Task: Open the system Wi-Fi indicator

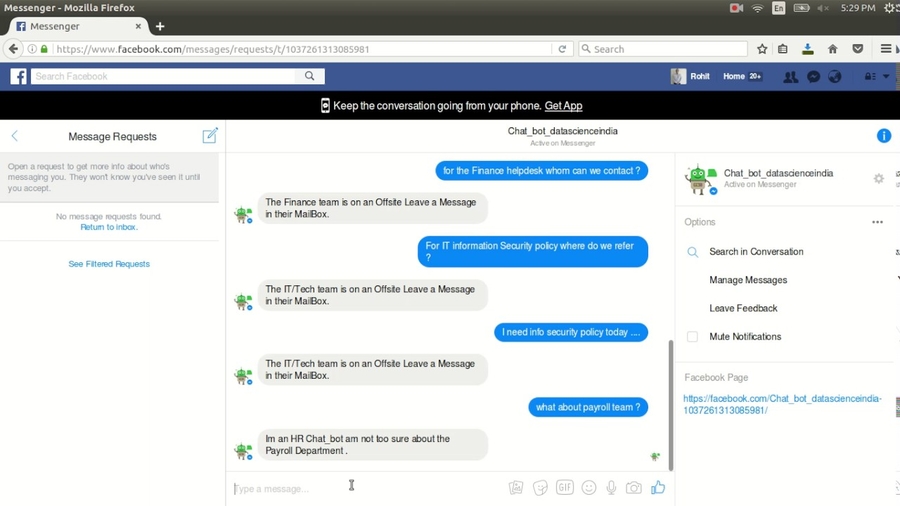Action: click(x=758, y=8)
